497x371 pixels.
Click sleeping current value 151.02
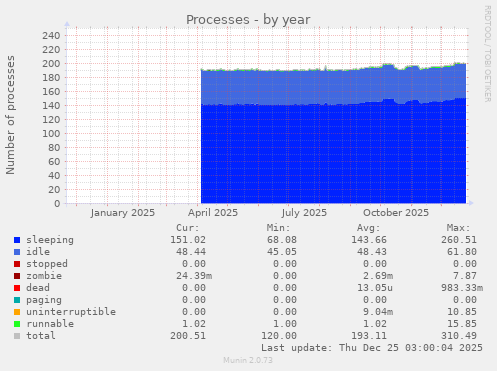tap(188, 240)
